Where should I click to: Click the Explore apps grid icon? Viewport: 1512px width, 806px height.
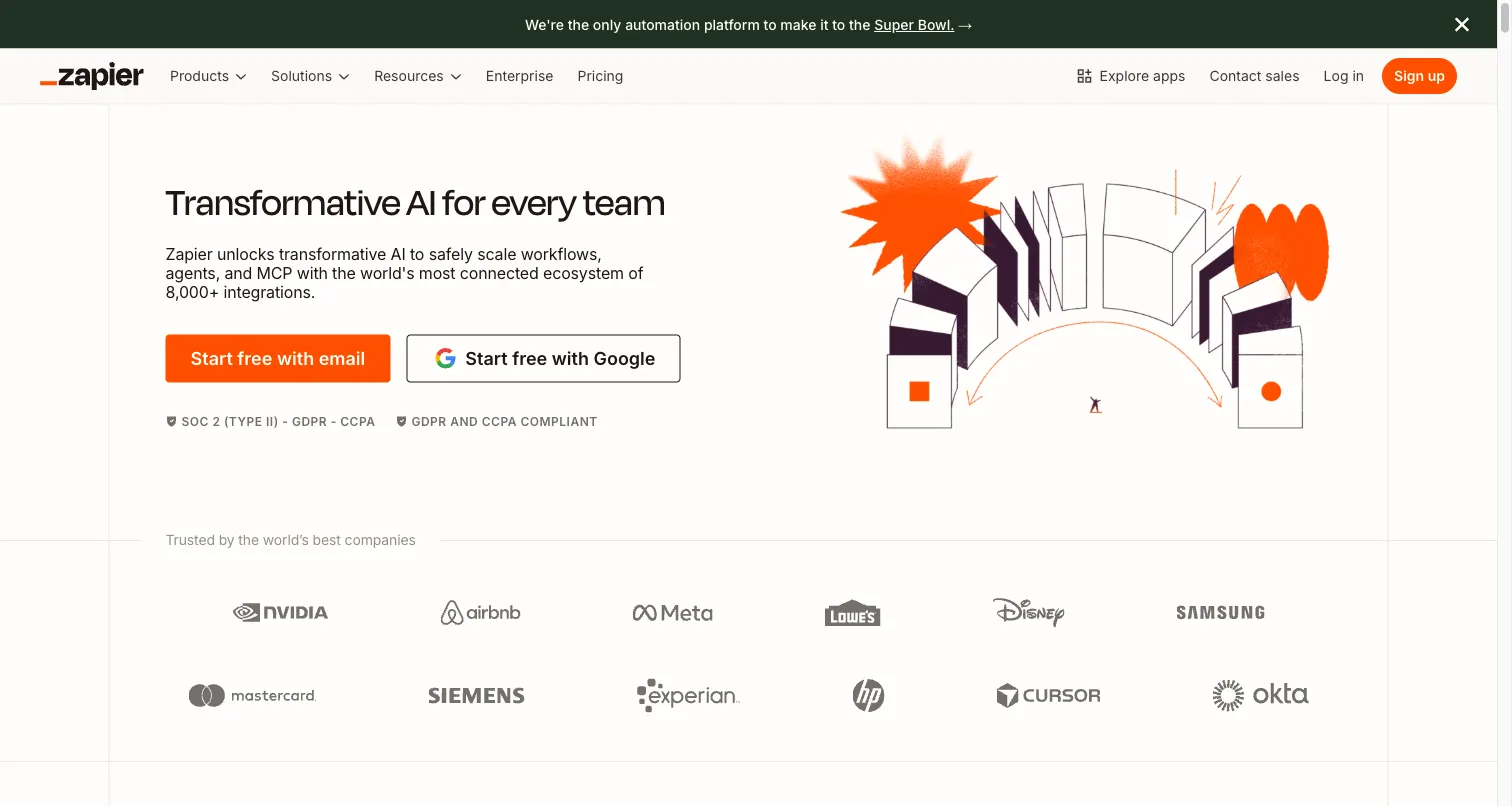click(x=1083, y=75)
